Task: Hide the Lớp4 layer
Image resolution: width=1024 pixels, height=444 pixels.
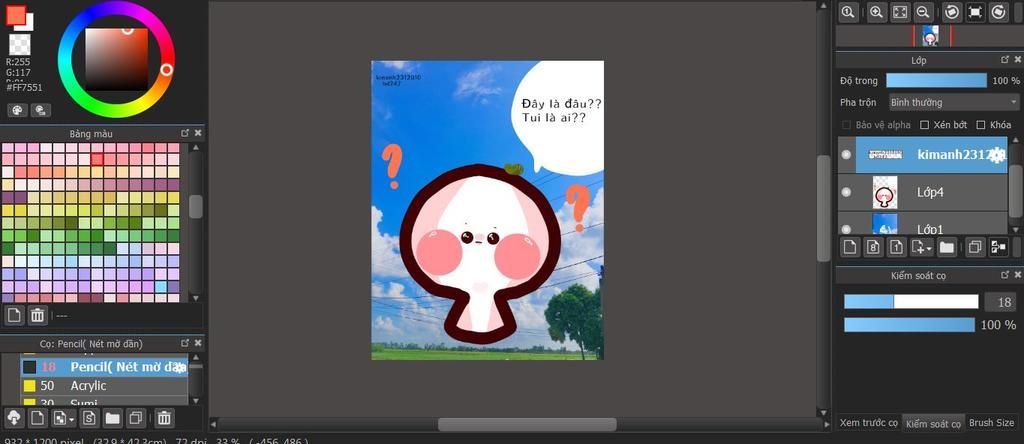Action: click(846, 192)
